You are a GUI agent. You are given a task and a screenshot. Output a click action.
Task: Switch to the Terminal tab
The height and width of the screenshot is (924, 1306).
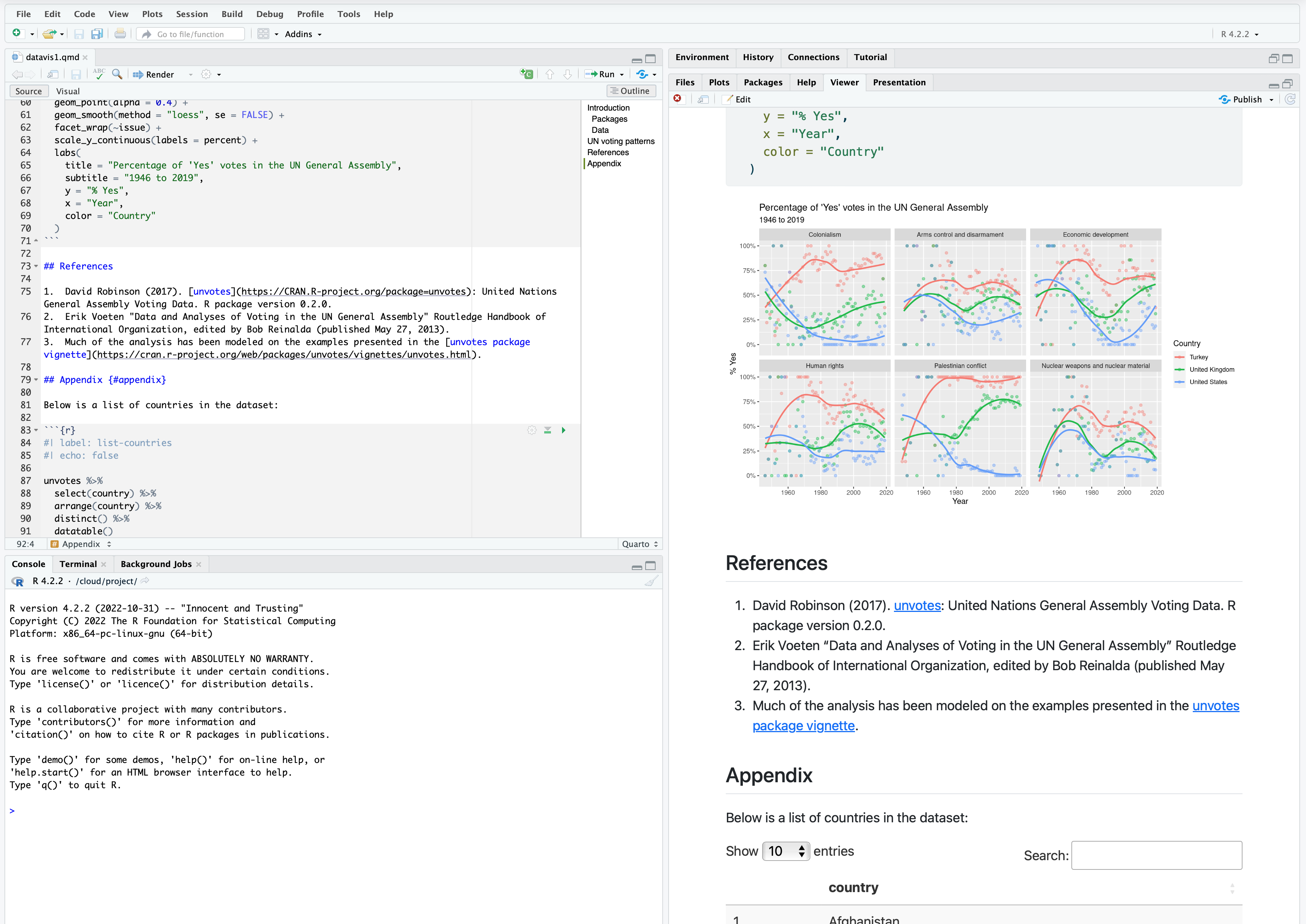[x=78, y=564]
